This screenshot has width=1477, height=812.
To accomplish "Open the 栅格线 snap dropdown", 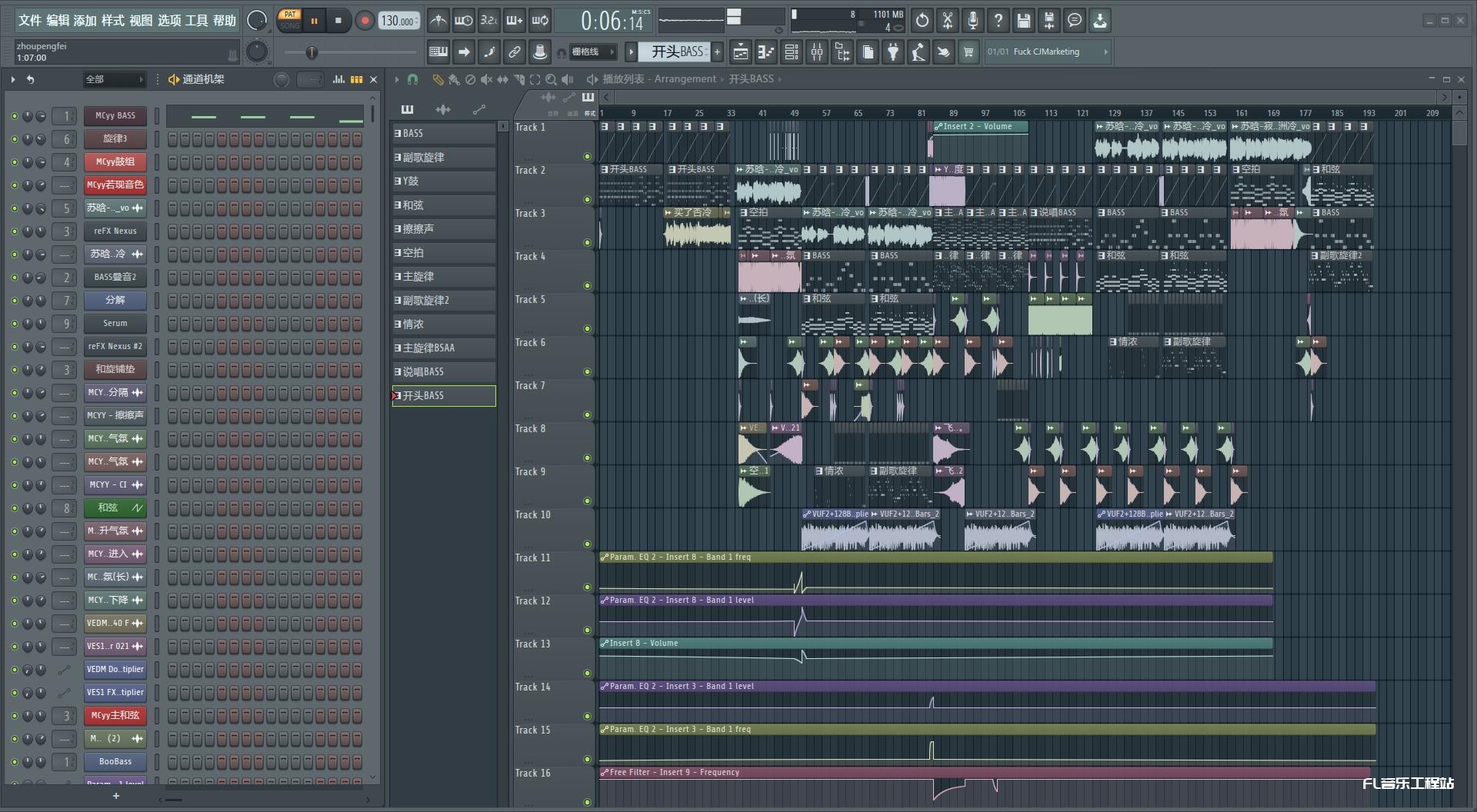I will 593,52.
